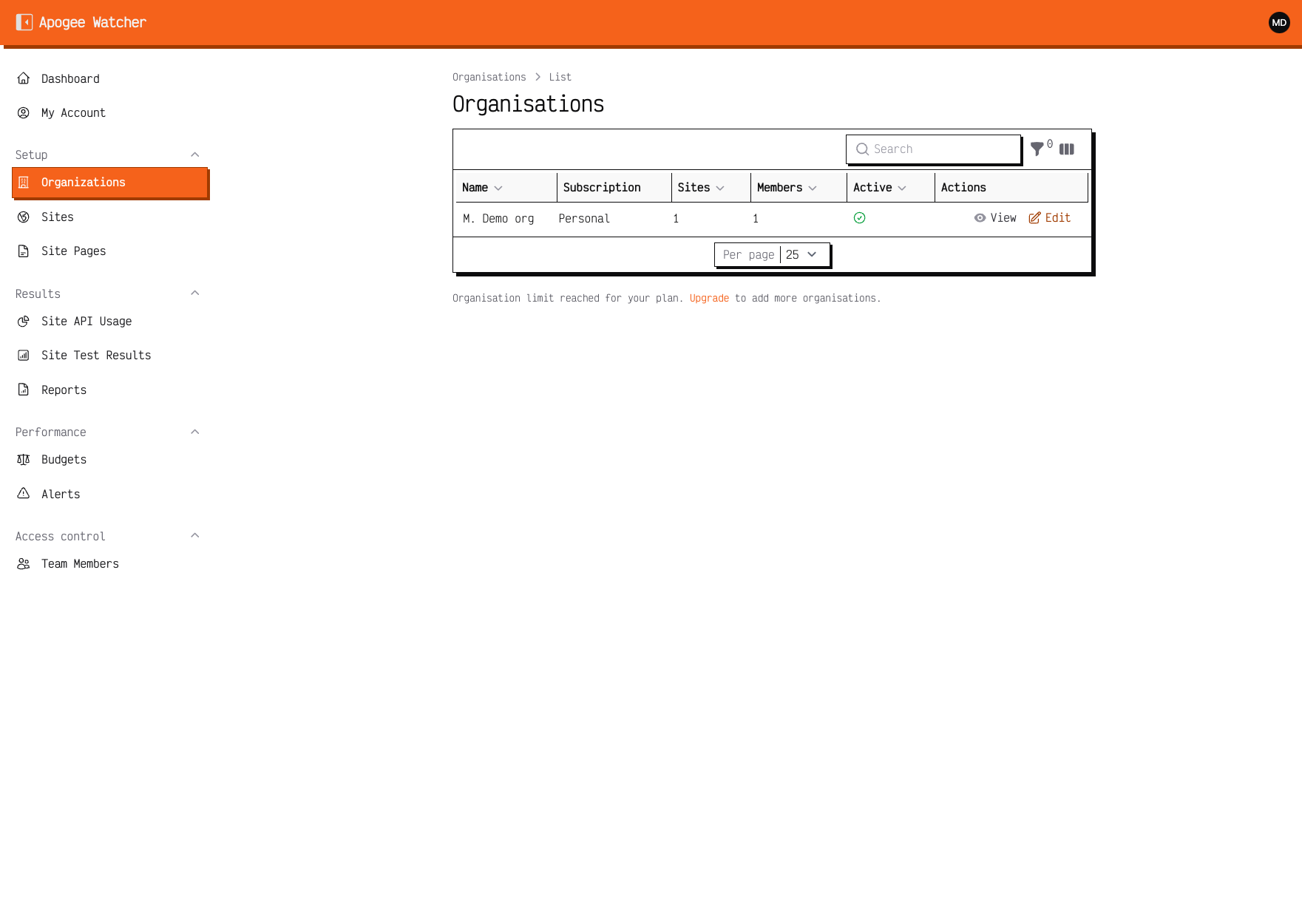Follow the Upgrade link
Screen dimensions: 1302x924
click(x=709, y=298)
